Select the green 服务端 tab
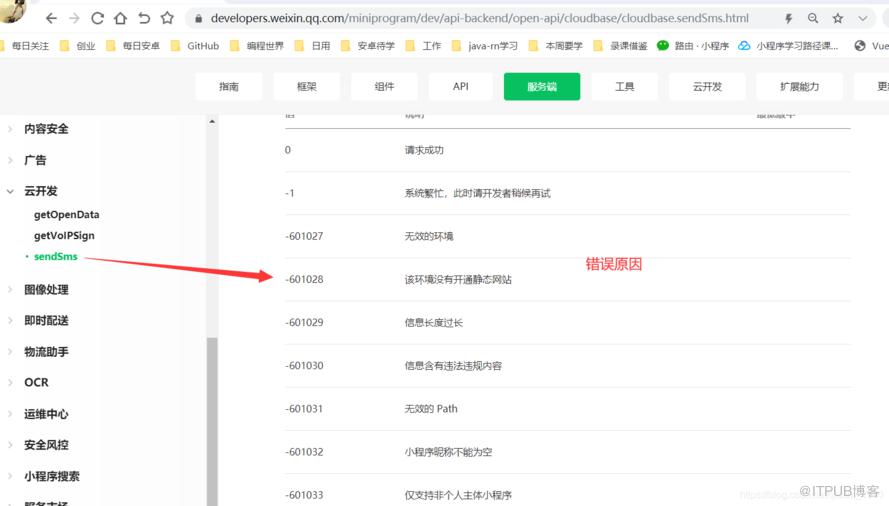Image resolution: width=889 pixels, height=506 pixels. click(542, 87)
